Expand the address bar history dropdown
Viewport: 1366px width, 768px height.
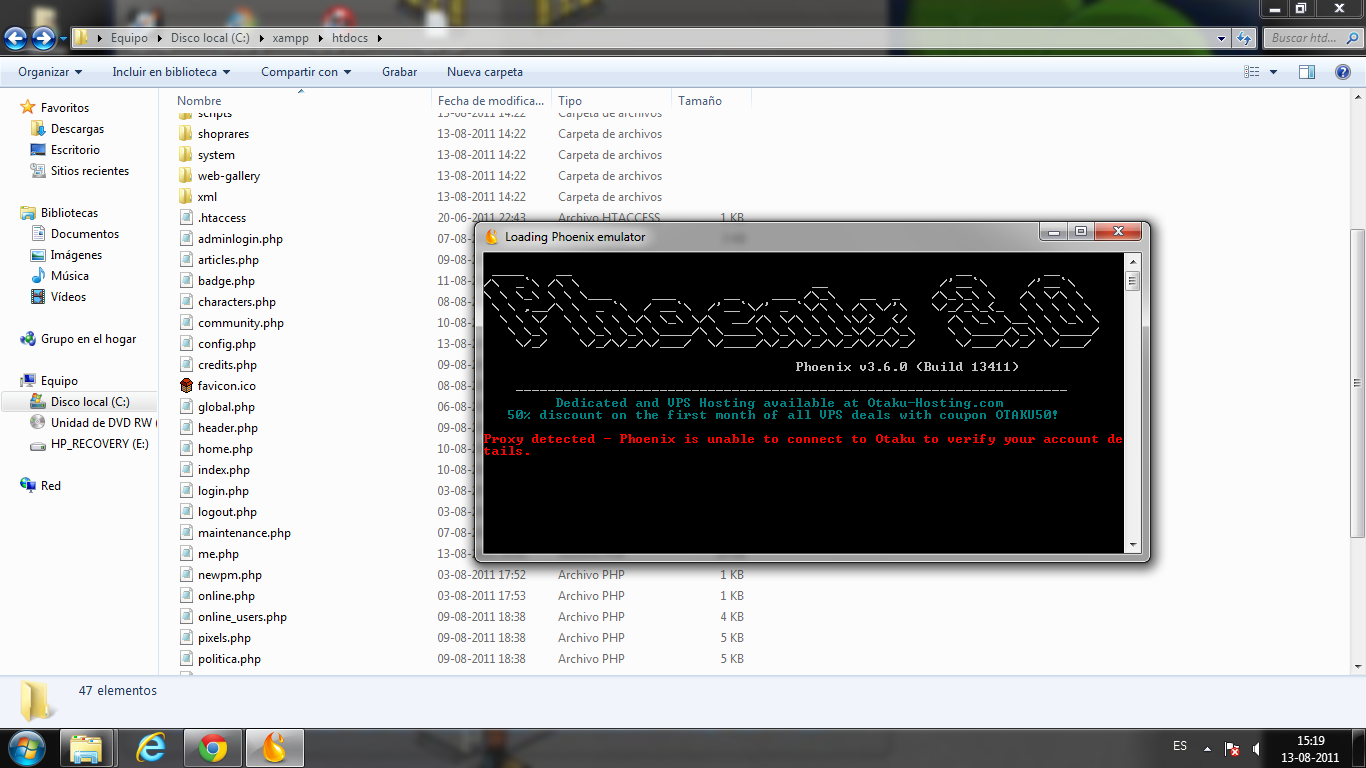coord(1222,38)
